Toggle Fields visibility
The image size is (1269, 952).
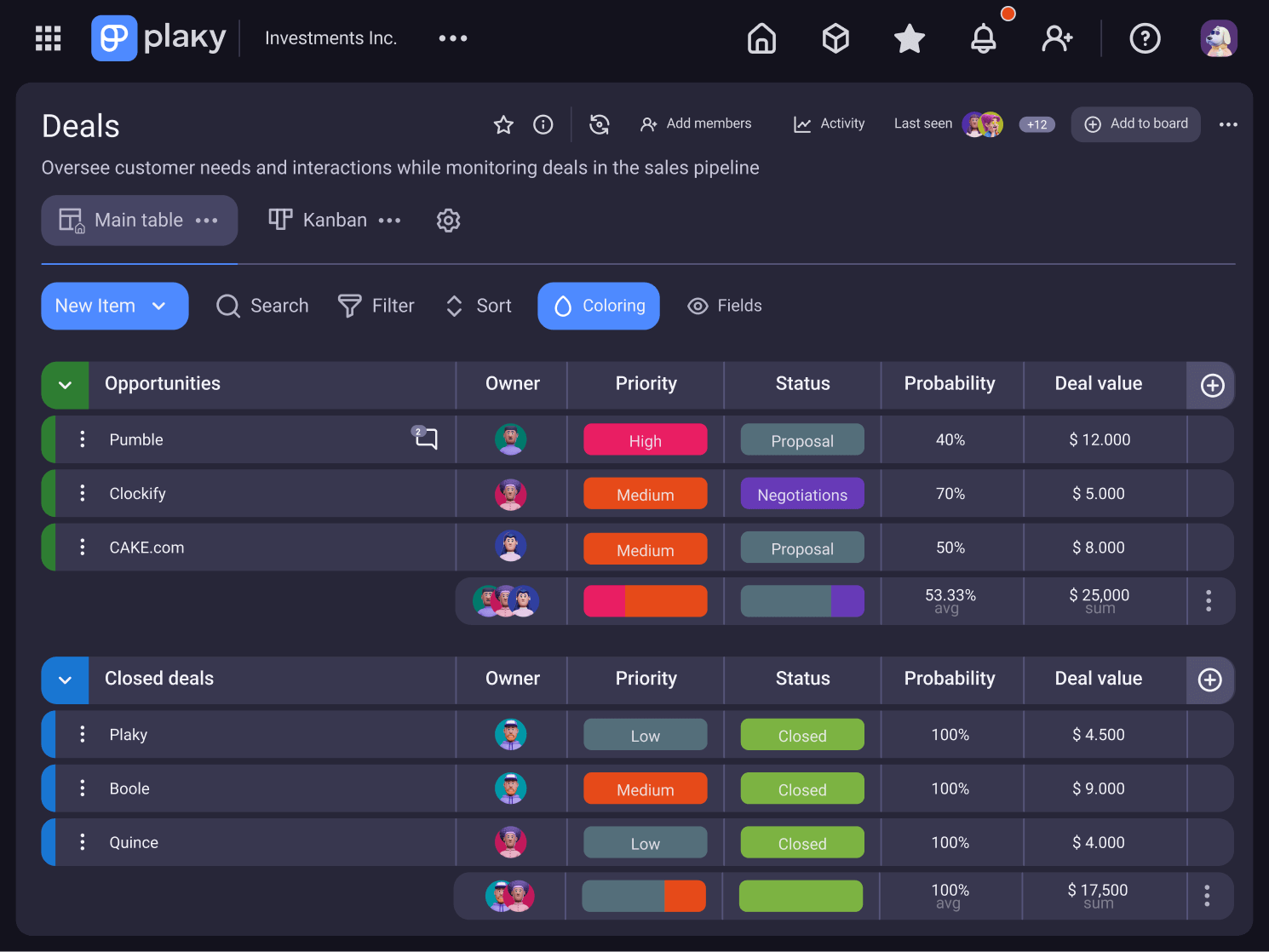[x=724, y=306]
